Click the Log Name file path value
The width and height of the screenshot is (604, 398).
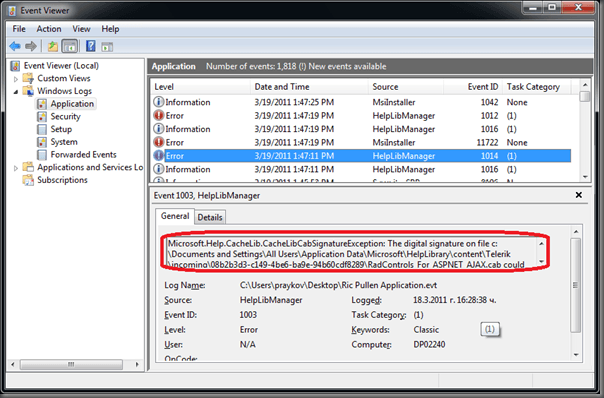(x=338, y=285)
